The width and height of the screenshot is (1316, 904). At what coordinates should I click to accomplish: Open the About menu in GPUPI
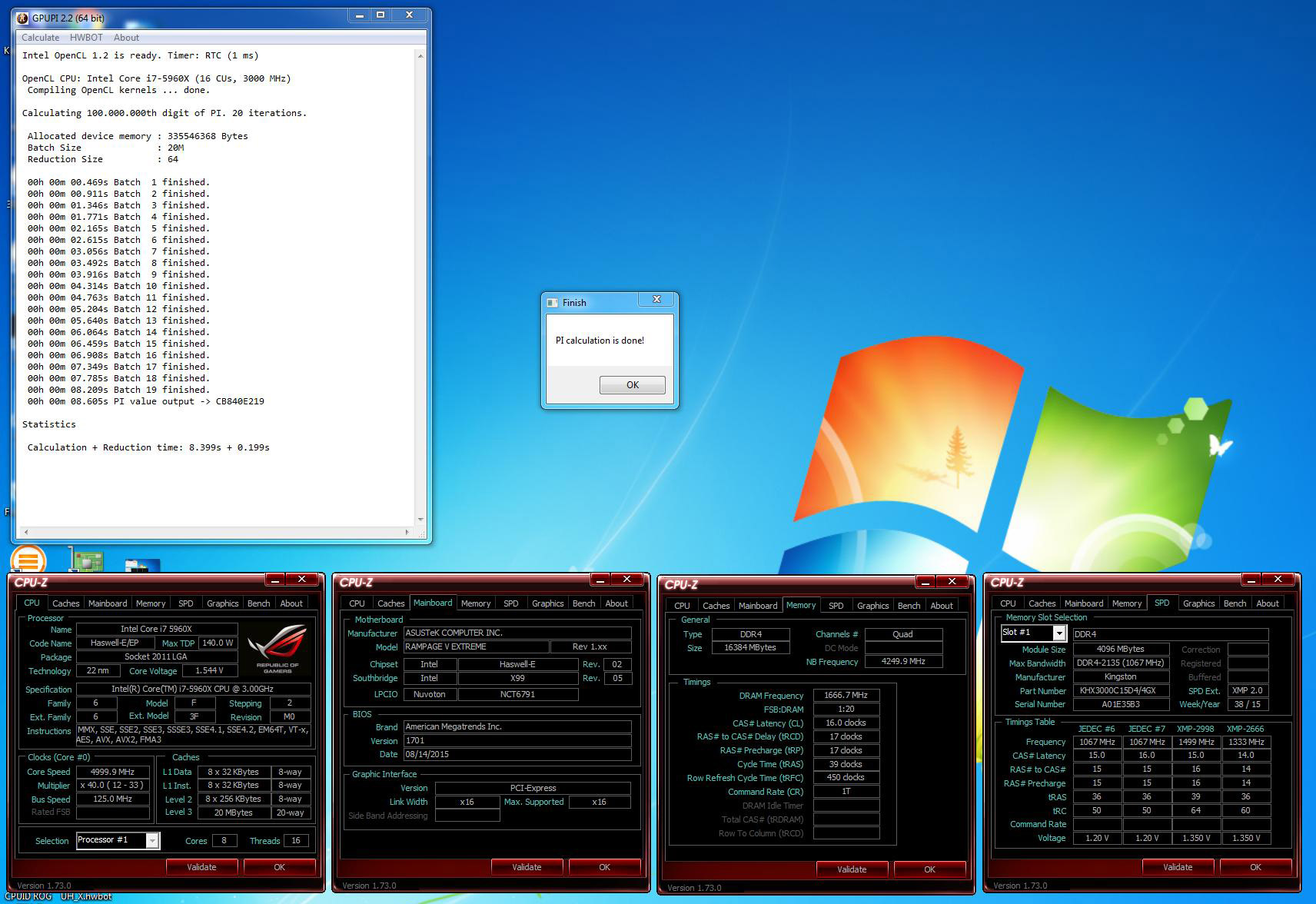coord(126,38)
